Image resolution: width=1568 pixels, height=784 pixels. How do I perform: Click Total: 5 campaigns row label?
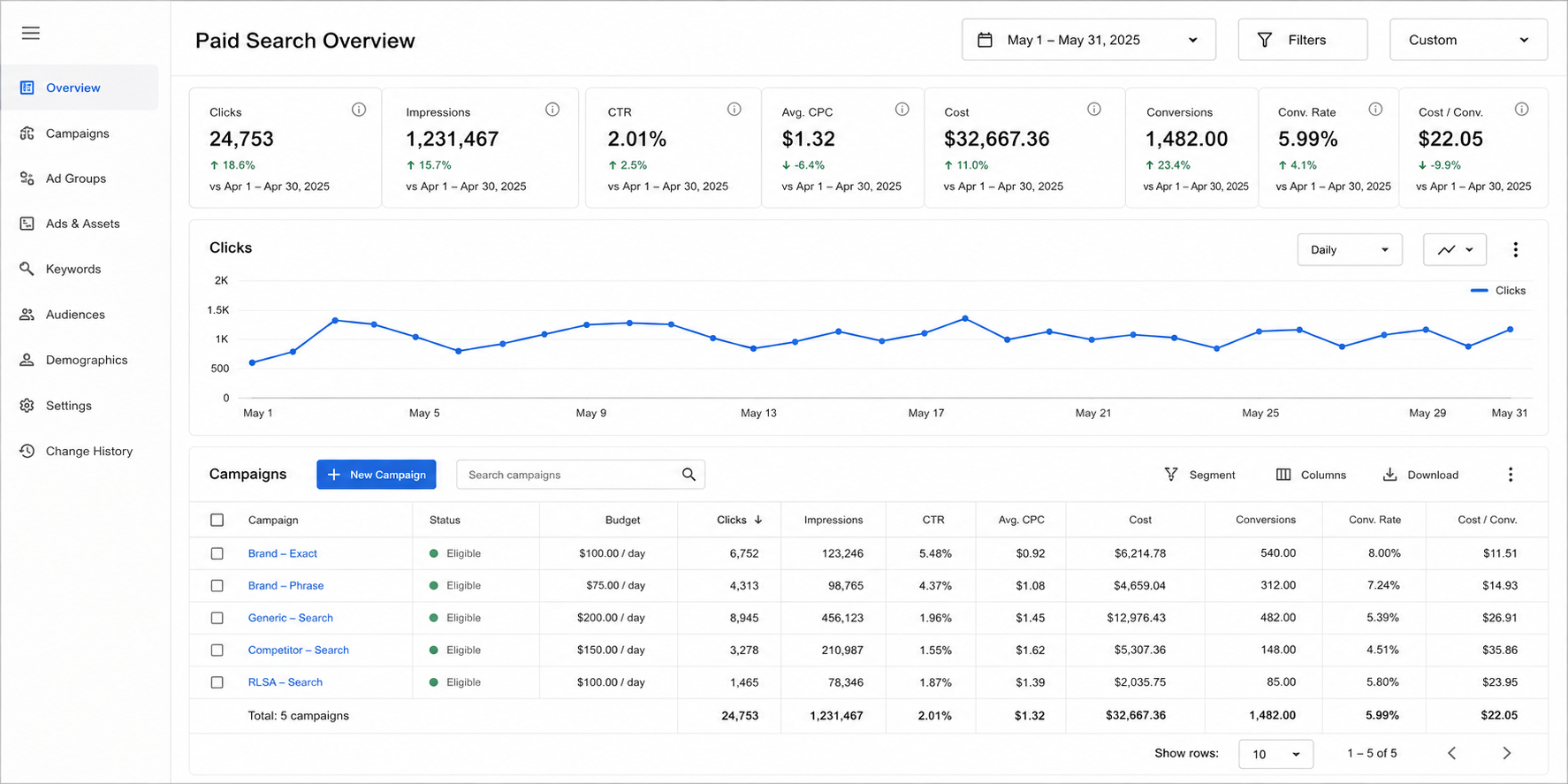[298, 716]
